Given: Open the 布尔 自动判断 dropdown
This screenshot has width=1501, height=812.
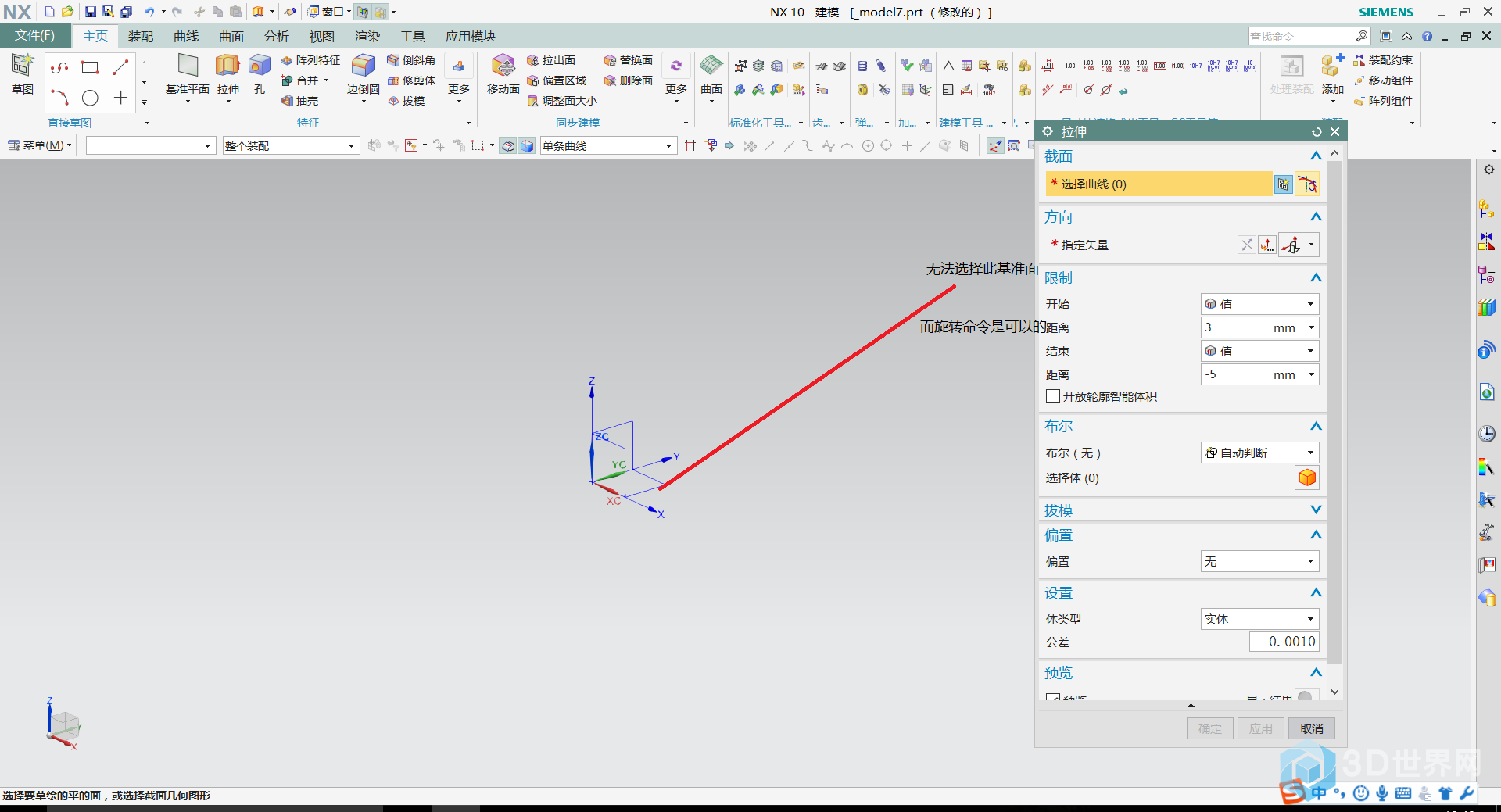Looking at the screenshot, I should coord(1259,453).
